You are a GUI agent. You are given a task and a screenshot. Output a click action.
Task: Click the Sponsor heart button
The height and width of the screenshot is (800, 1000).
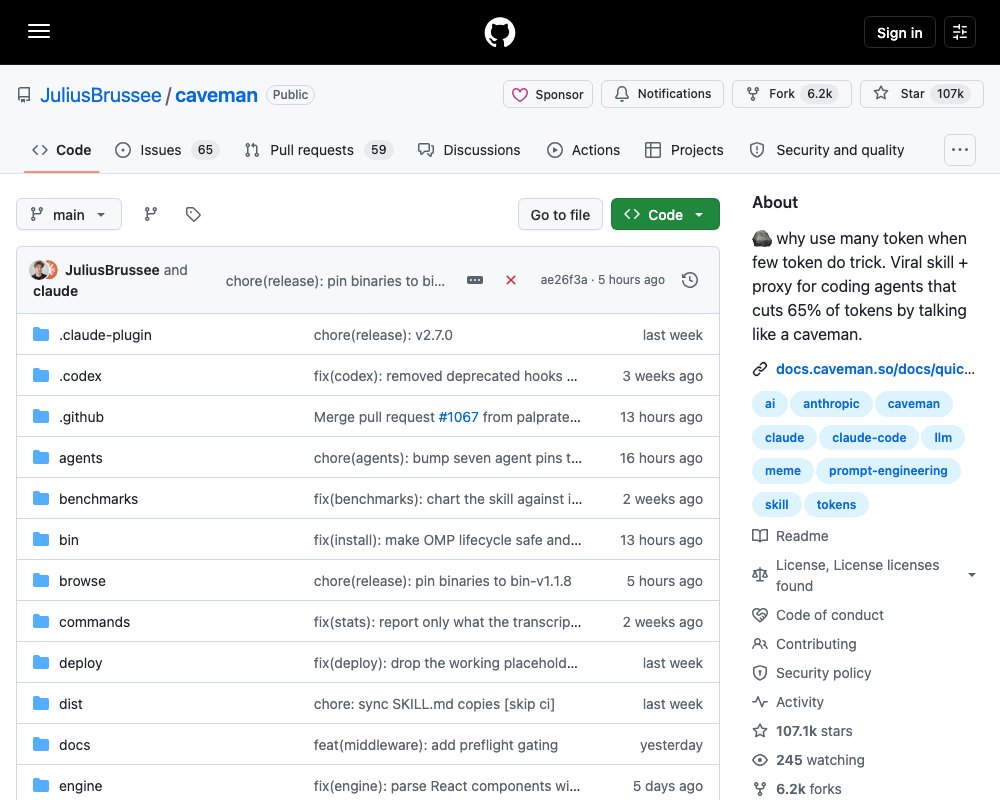pos(548,94)
